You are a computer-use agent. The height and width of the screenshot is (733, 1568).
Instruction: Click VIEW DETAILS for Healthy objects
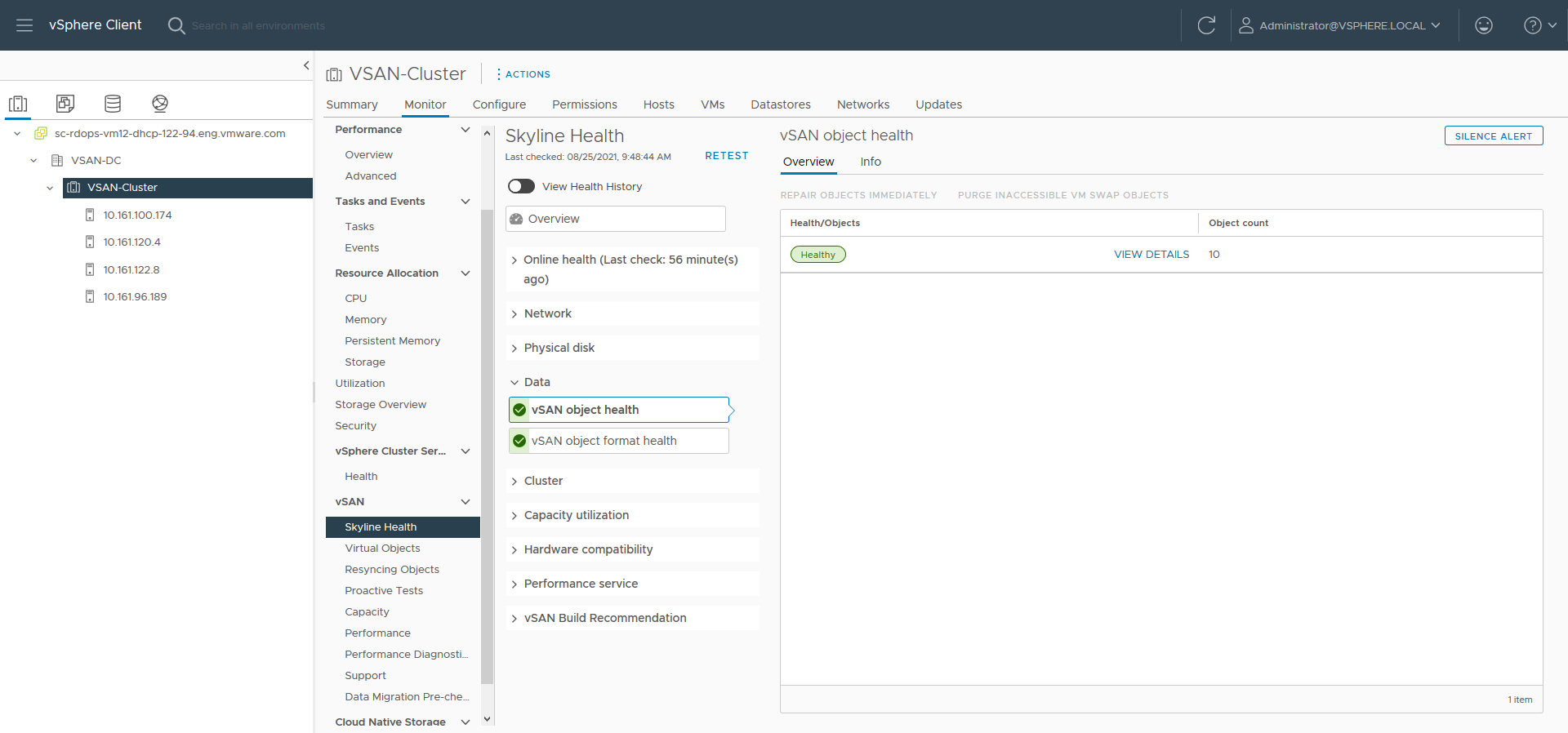coord(1151,255)
